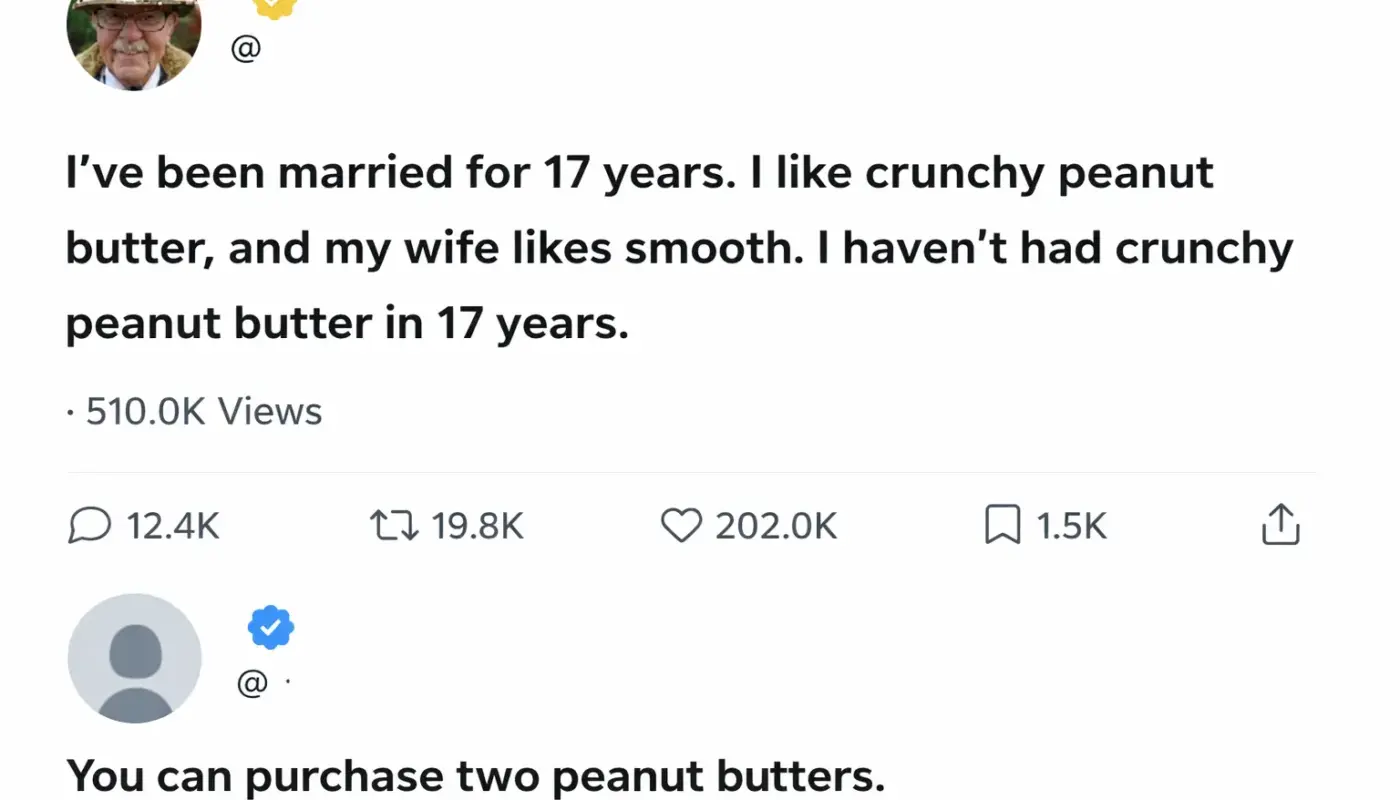Open the 510.0K Views analytics
Screen dimensions: 1400x800
tap(203, 411)
